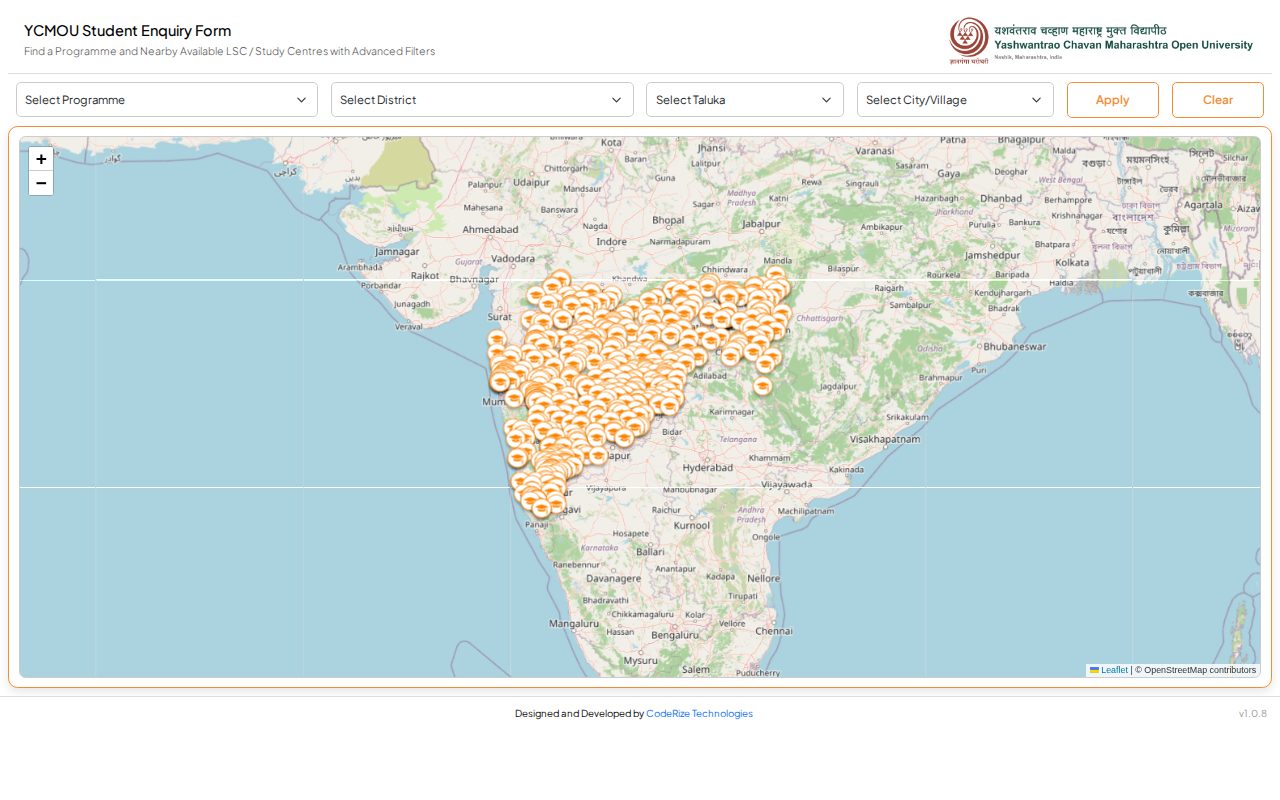The width and height of the screenshot is (1280, 800).
Task: Clear all filters
Action: (1218, 100)
